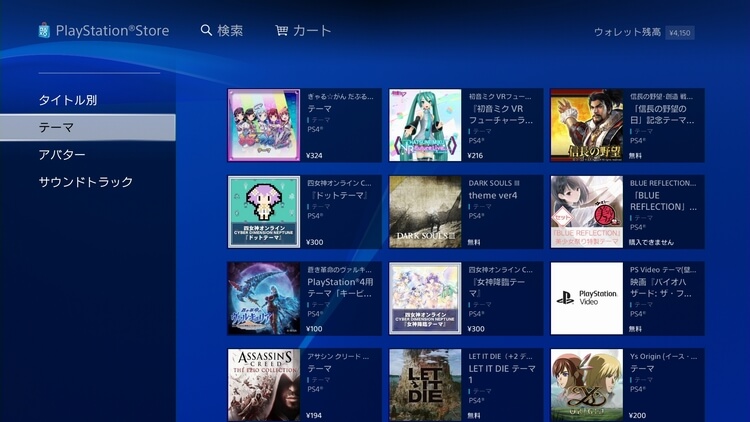Select サウンドトラック in the sidebar

pos(86,182)
